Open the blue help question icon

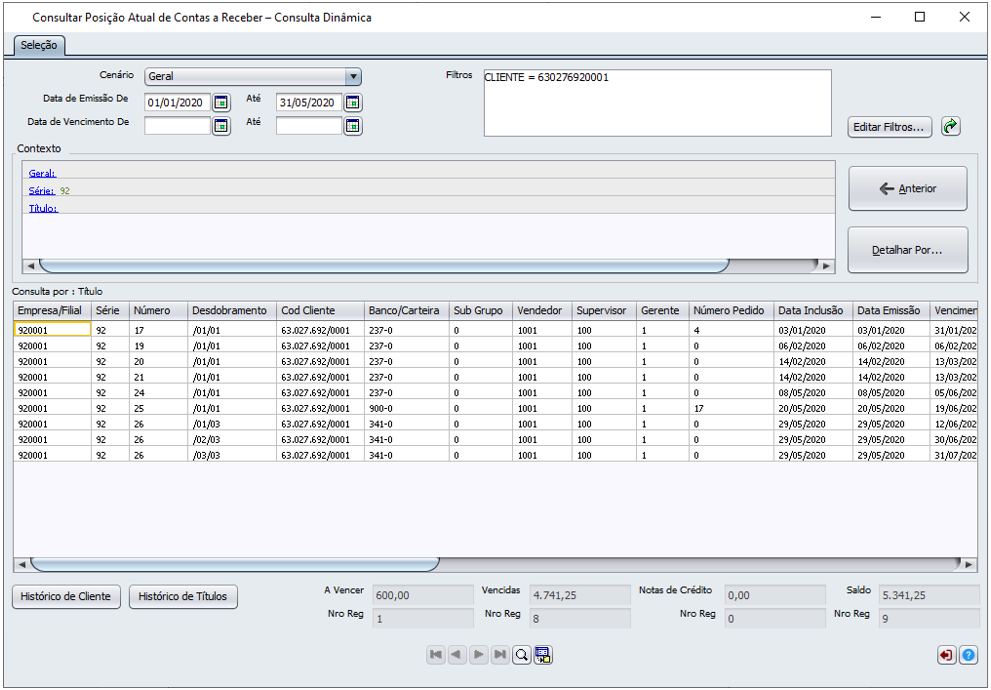[968, 655]
